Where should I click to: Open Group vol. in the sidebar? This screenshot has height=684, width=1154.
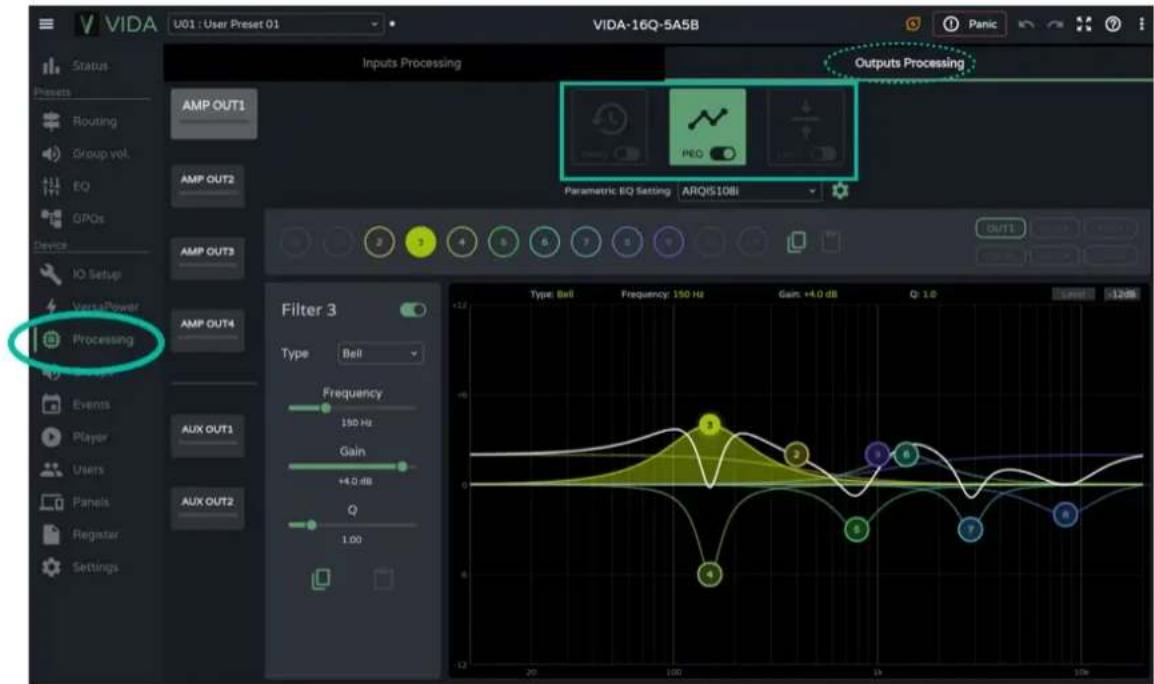[85, 154]
